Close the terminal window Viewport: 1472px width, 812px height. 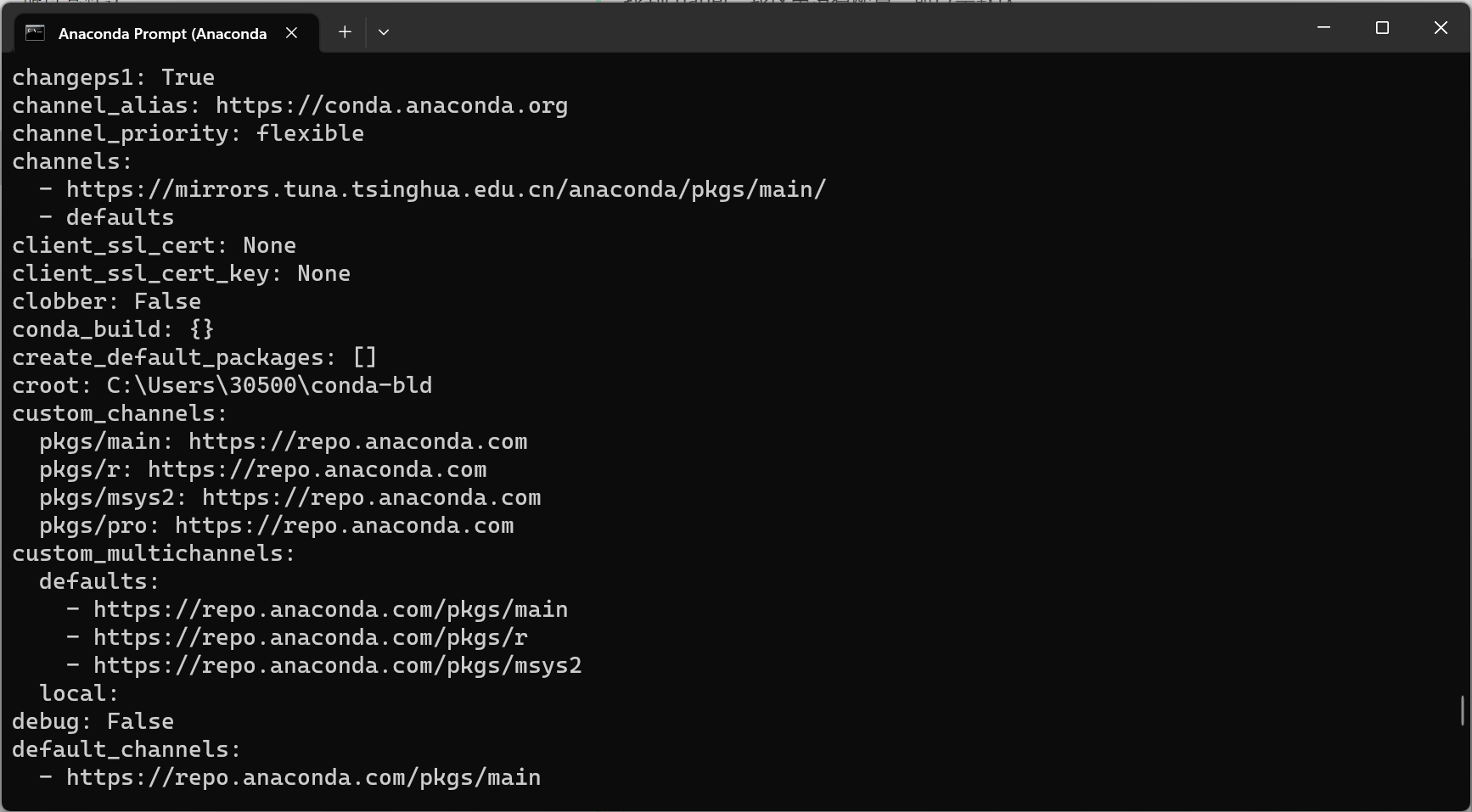click(x=1441, y=28)
